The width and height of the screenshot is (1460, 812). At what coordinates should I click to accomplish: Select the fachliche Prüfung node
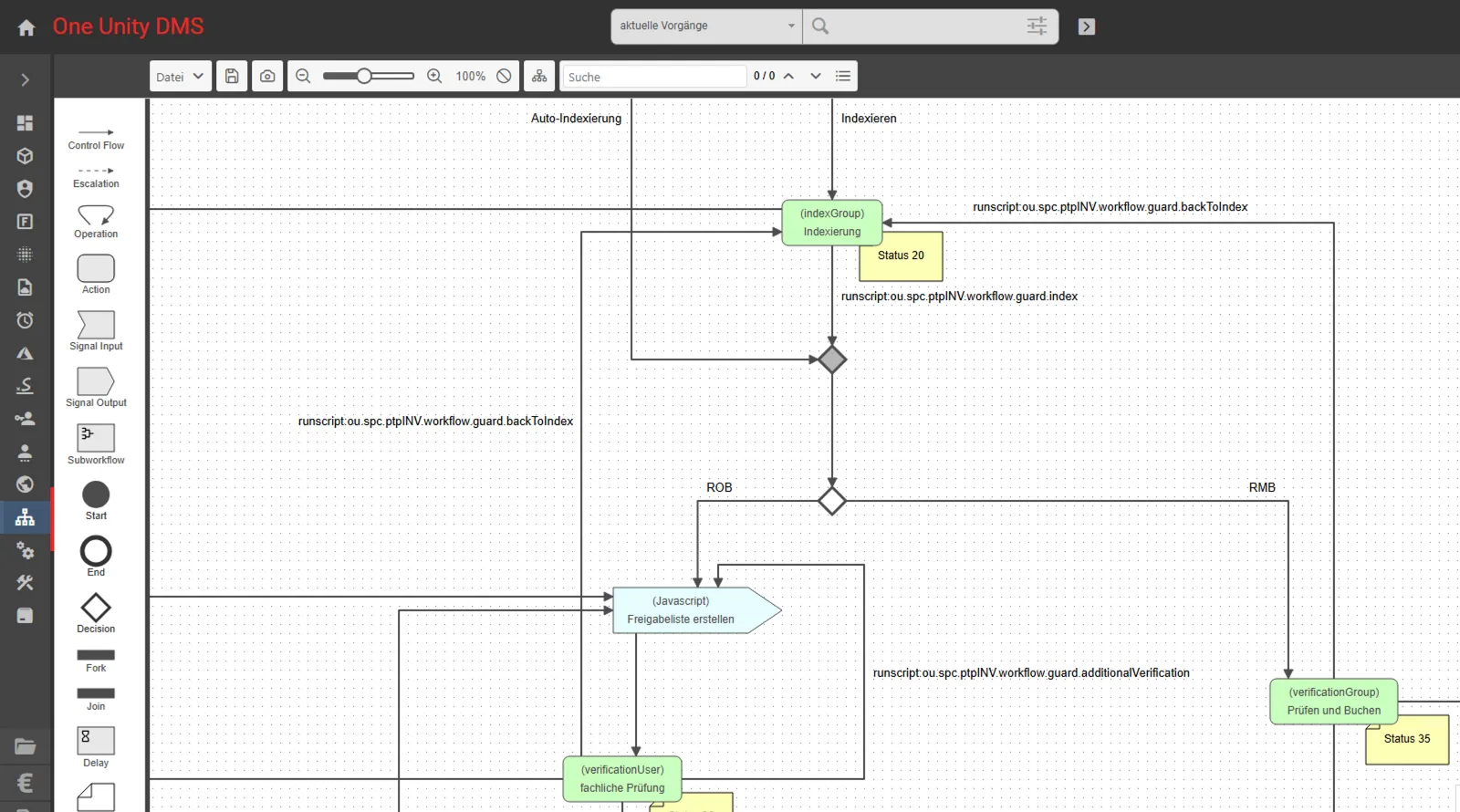click(x=622, y=779)
